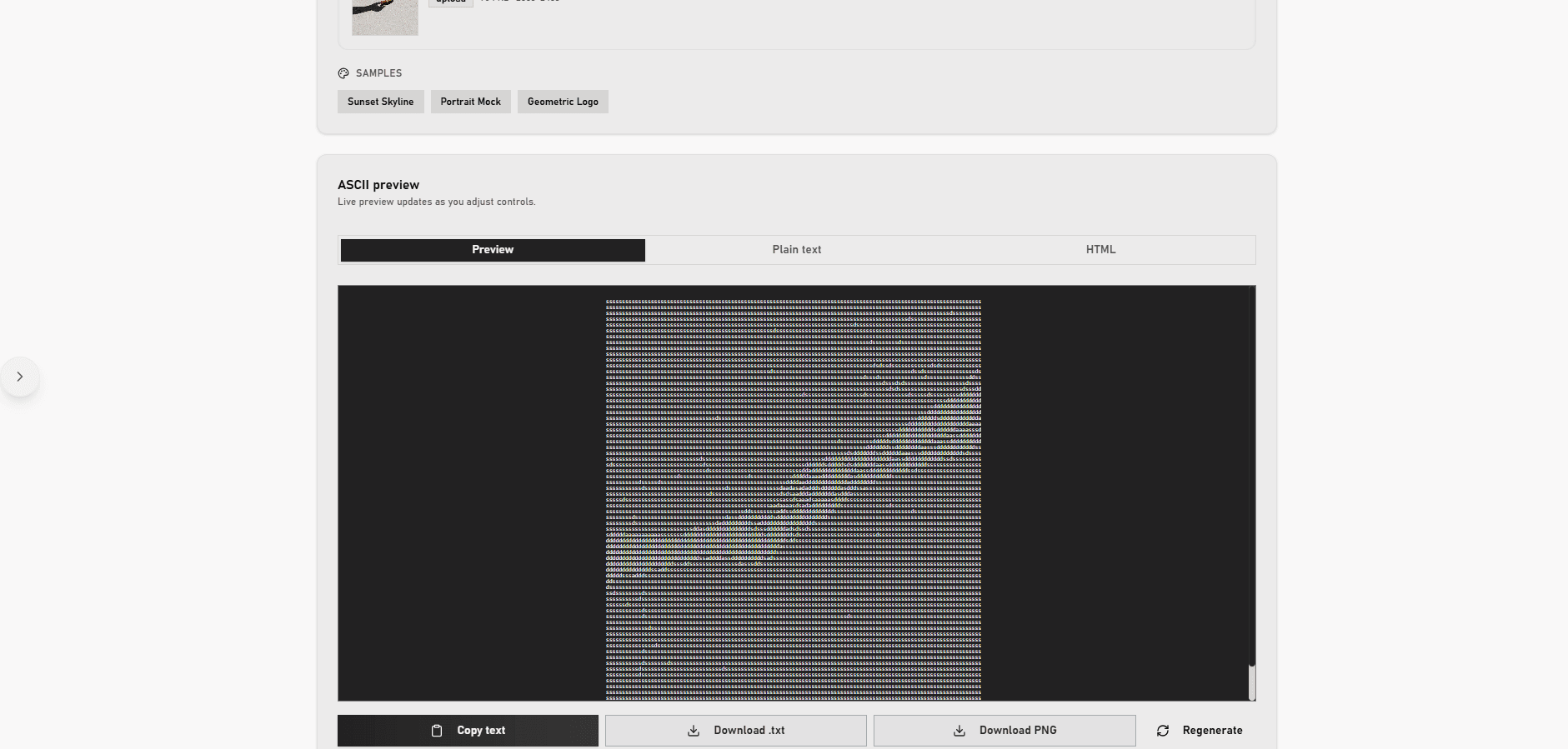This screenshot has height=749, width=1568.
Task: Click the download icon beside Download .txt
Action: [x=694, y=731]
